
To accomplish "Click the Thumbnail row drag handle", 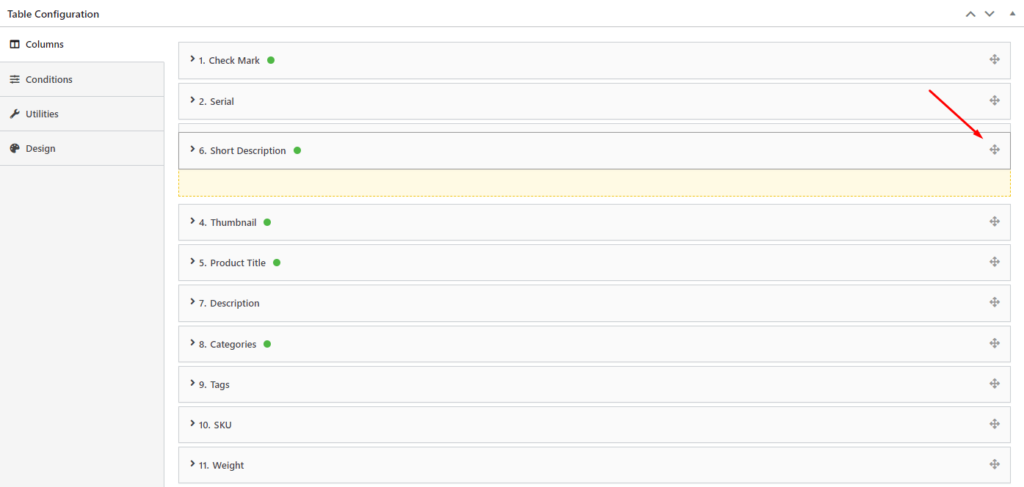I will [x=994, y=221].
